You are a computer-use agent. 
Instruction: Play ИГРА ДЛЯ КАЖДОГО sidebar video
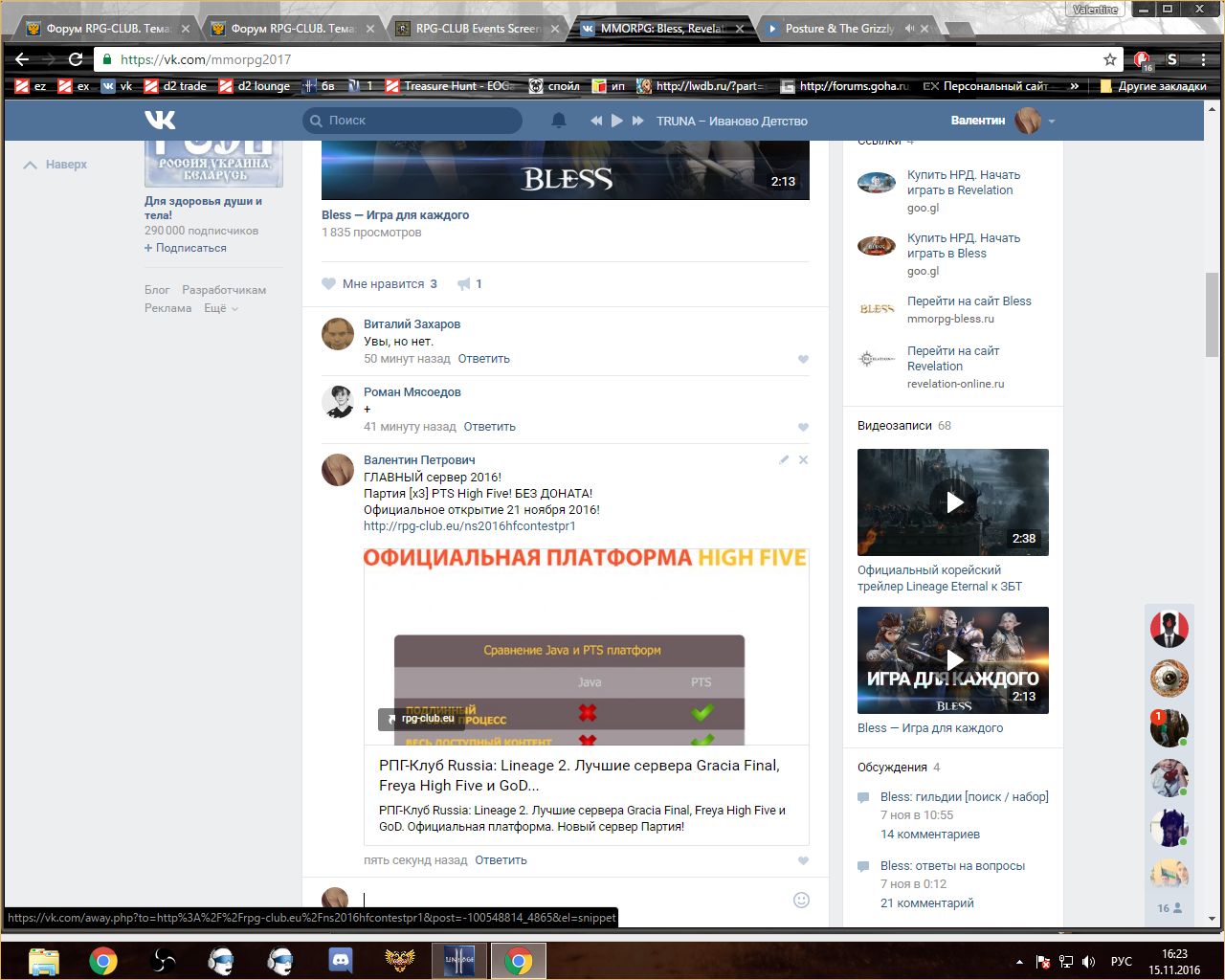[x=953, y=660]
